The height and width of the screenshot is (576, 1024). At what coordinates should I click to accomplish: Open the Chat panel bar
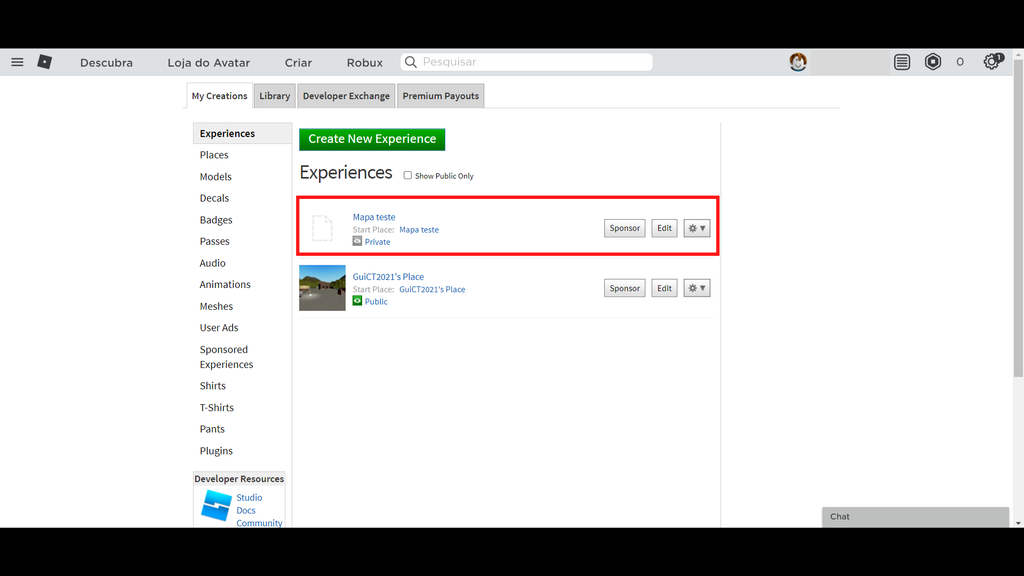(x=915, y=517)
